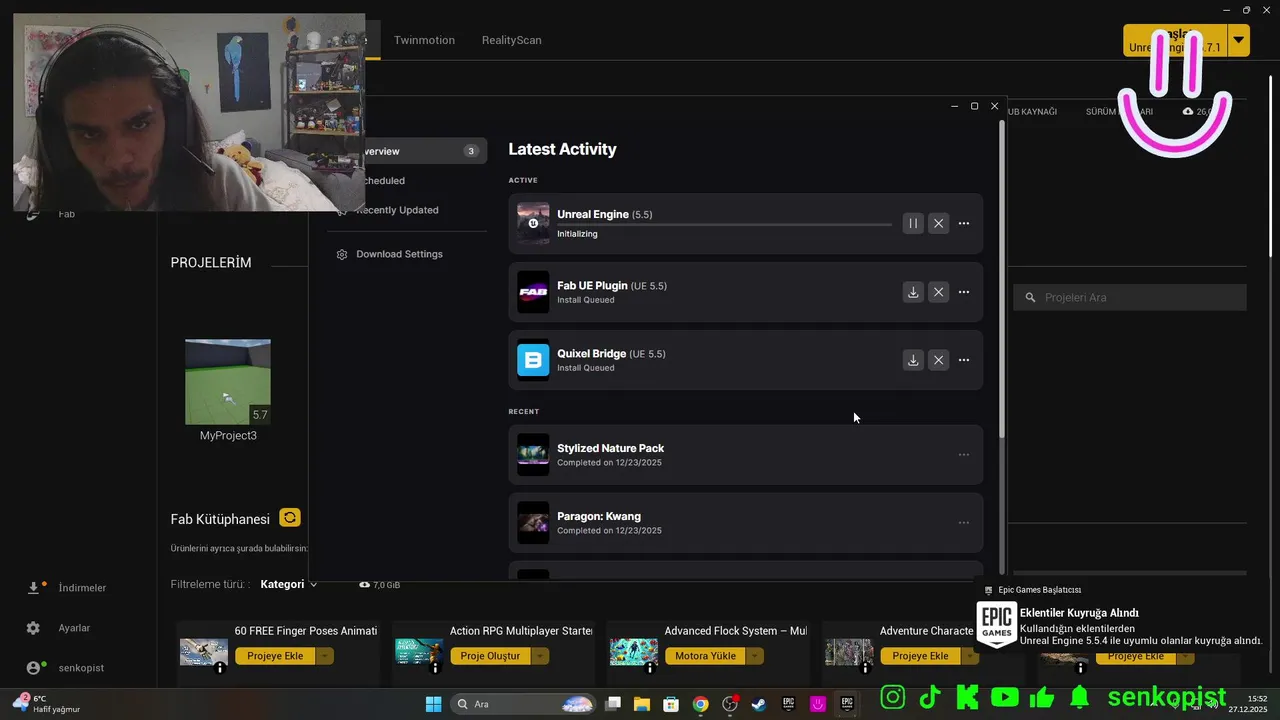Click the 7,0 GiB storage indicator

379,584
